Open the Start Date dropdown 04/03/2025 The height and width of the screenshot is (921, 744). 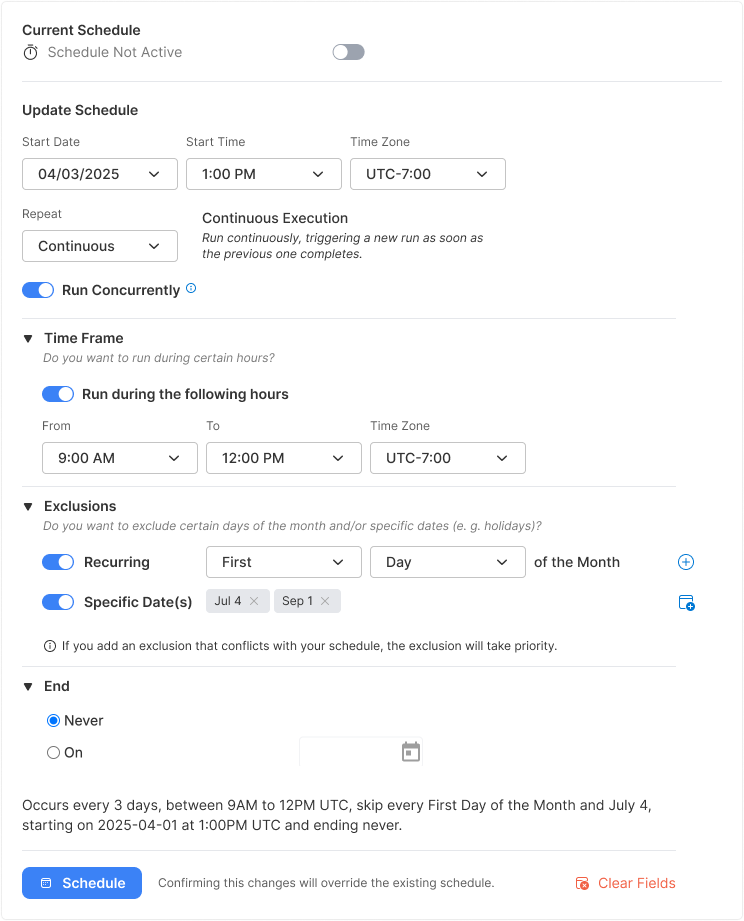click(100, 174)
